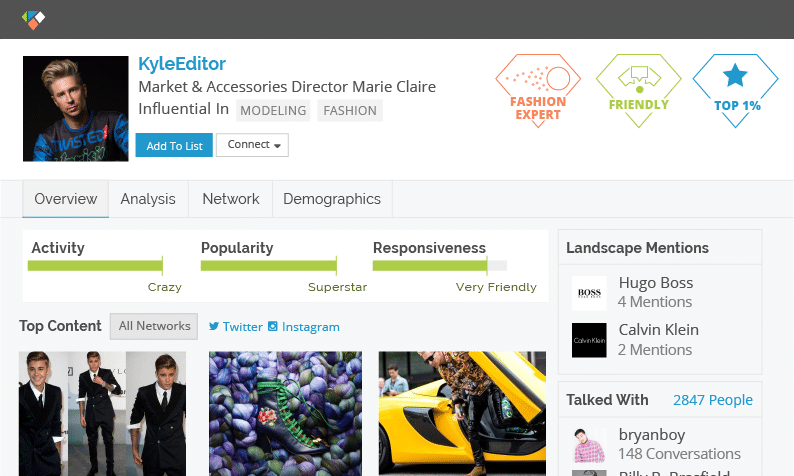Image resolution: width=794 pixels, height=476 pixels.
Task: Select the All Networks filter
Action: [154, 326]
